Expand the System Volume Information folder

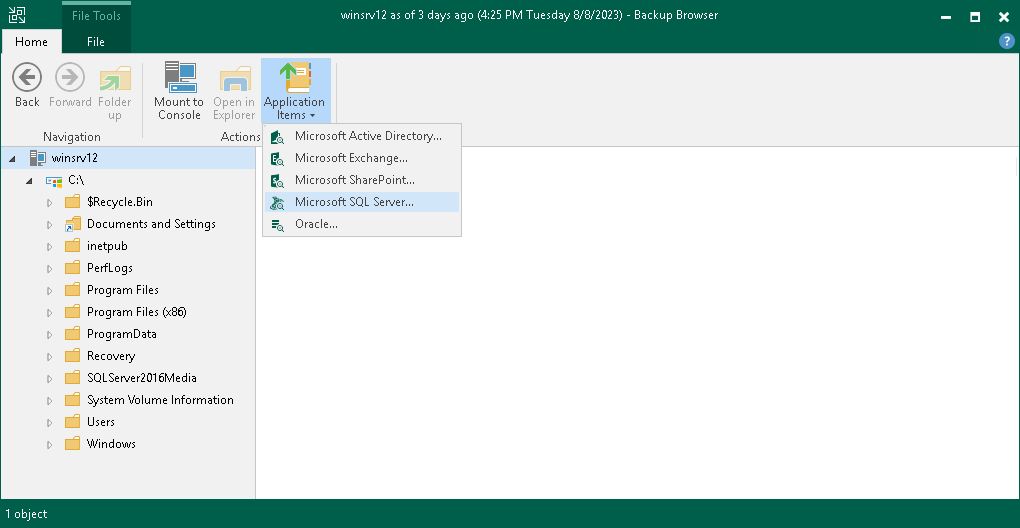coord(49,401)
